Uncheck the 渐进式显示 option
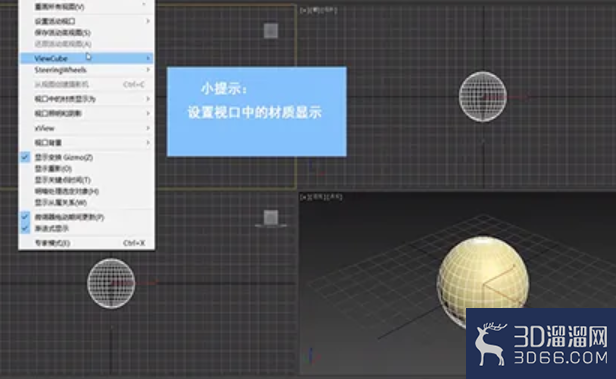Image resolution: width=616 pixels, height=379 pixels. (86, 228)
